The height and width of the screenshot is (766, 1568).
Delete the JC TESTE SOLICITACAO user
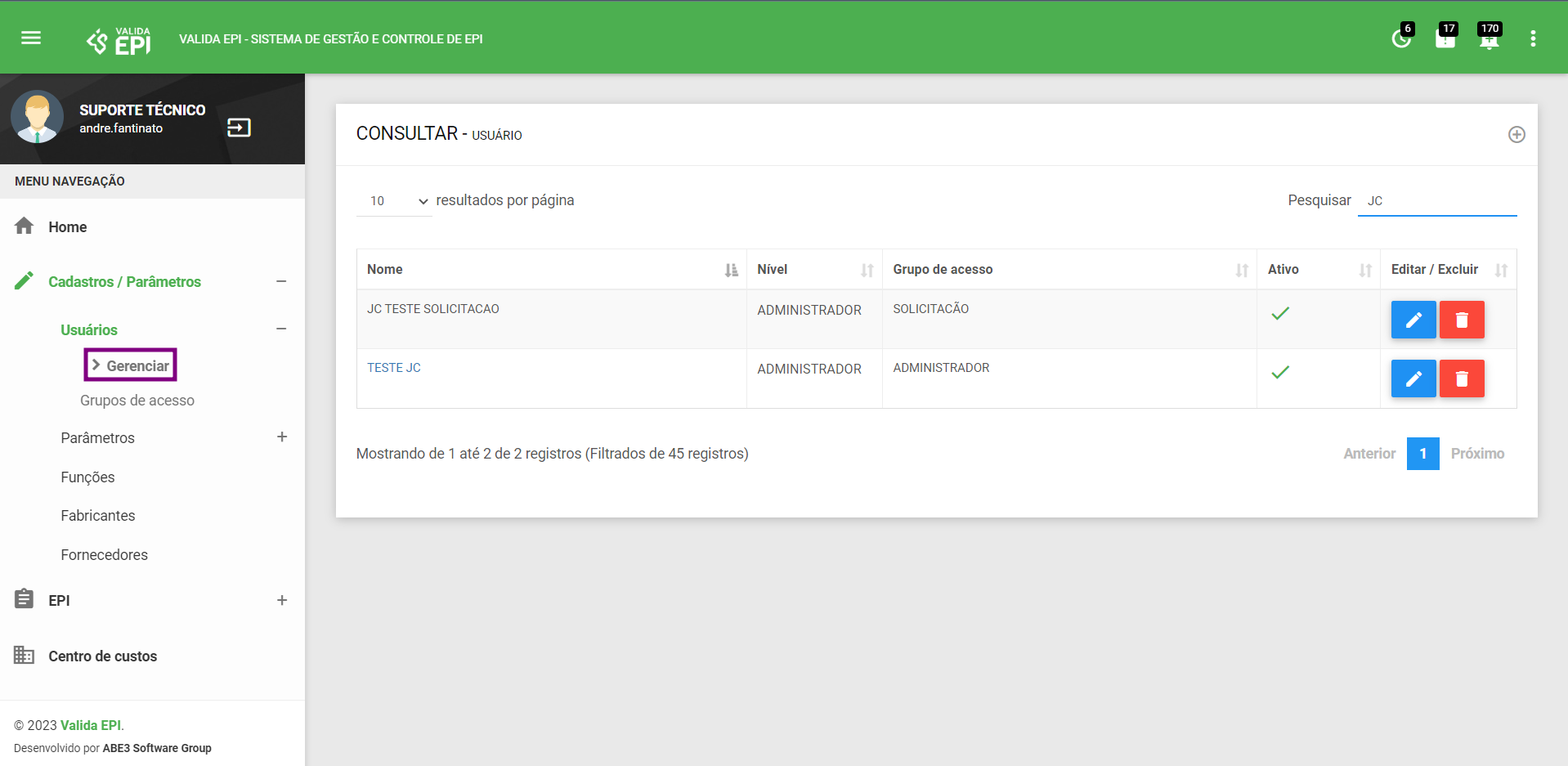[x=1462, y=320]
